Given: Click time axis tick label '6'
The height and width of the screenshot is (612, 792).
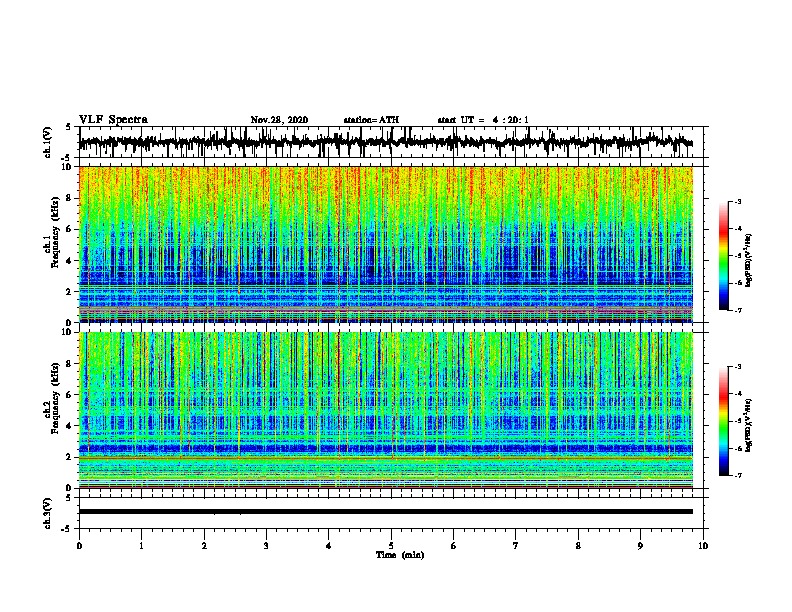Looking at the screenshot, I should click(454, 546).
